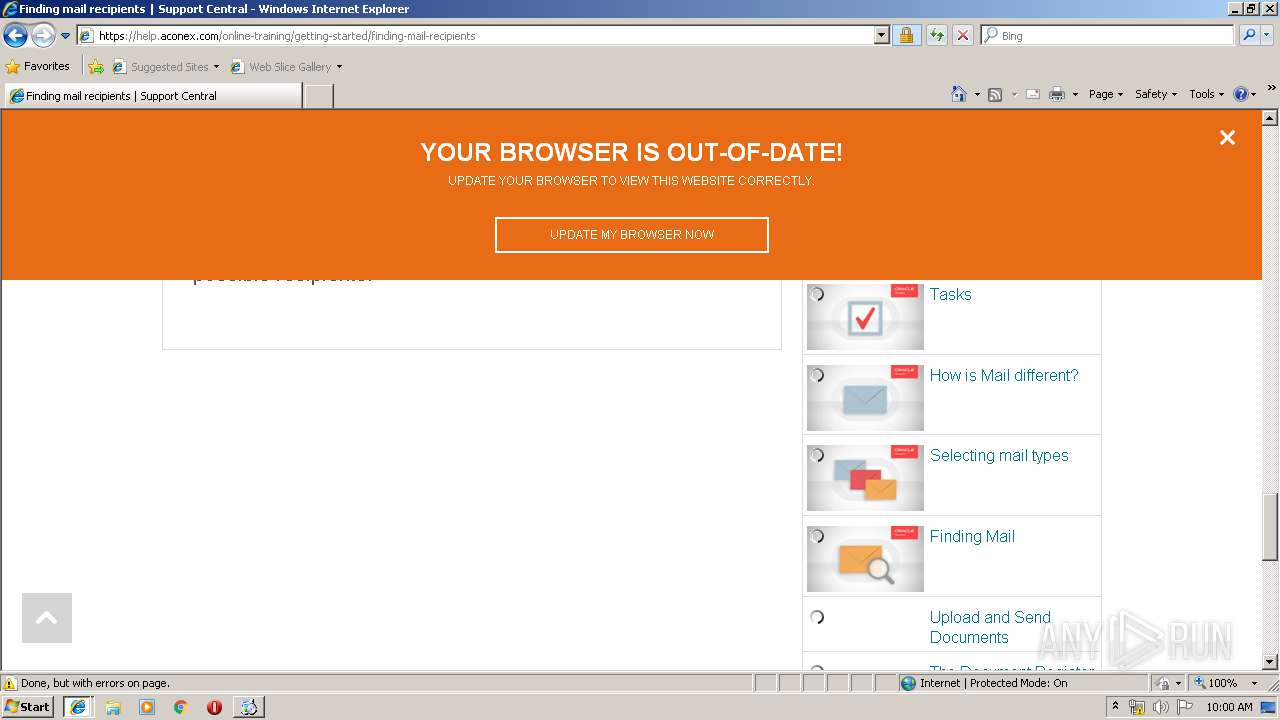Screen dimensions: 1280x720
Task: Click the Refresh page icon
Action: pos(936,35)
